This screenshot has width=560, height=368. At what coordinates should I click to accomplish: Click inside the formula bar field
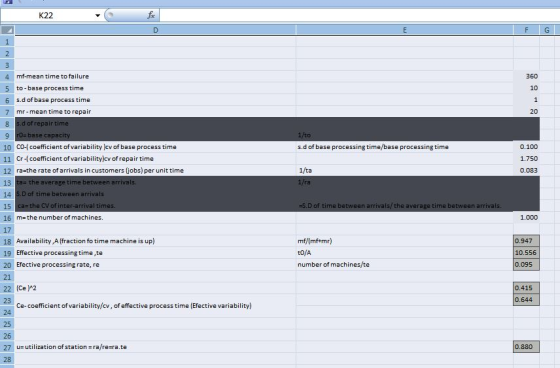360,15
